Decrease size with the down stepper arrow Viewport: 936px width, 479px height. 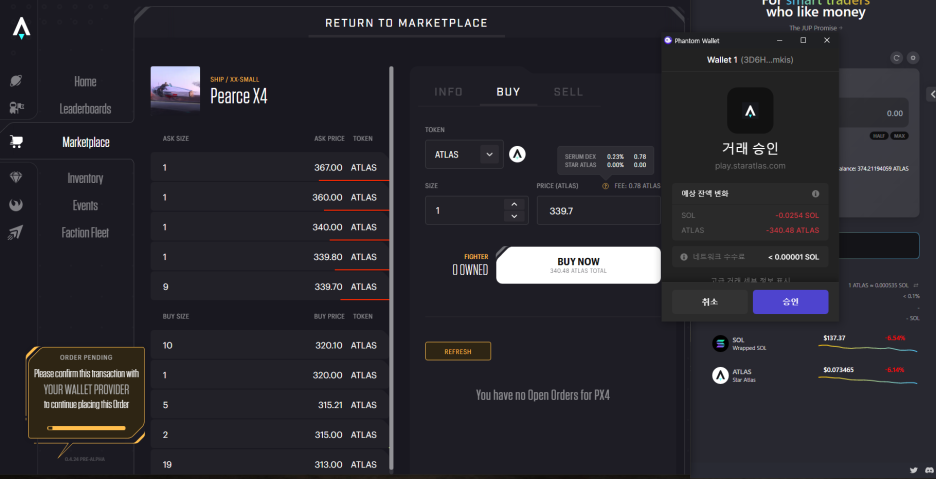[514, 216]
